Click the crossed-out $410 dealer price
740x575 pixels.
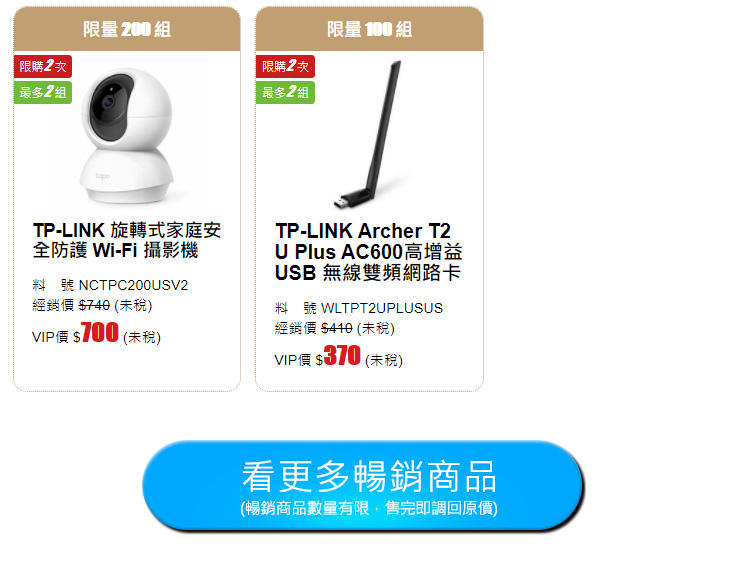[x=337, y=328]
